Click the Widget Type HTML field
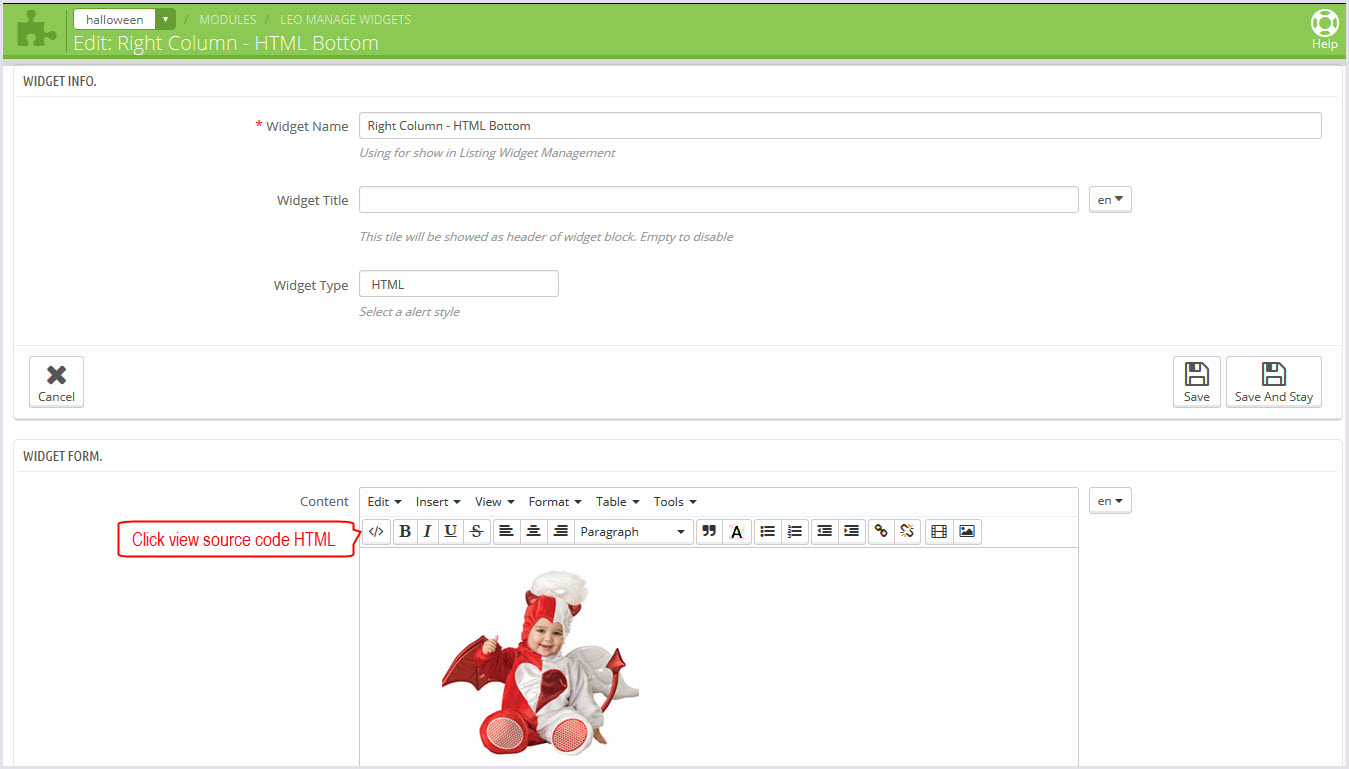 459,284
